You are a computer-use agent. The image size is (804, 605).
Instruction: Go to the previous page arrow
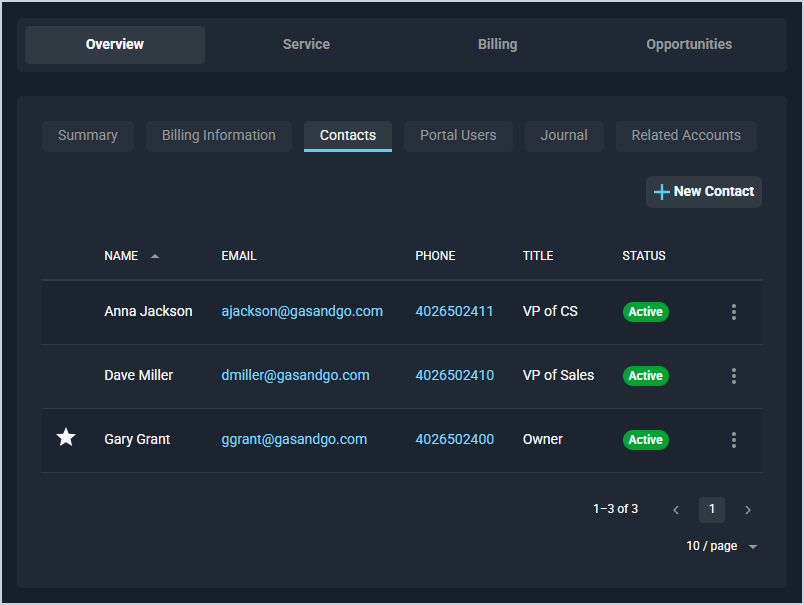(x=676, y=510)
